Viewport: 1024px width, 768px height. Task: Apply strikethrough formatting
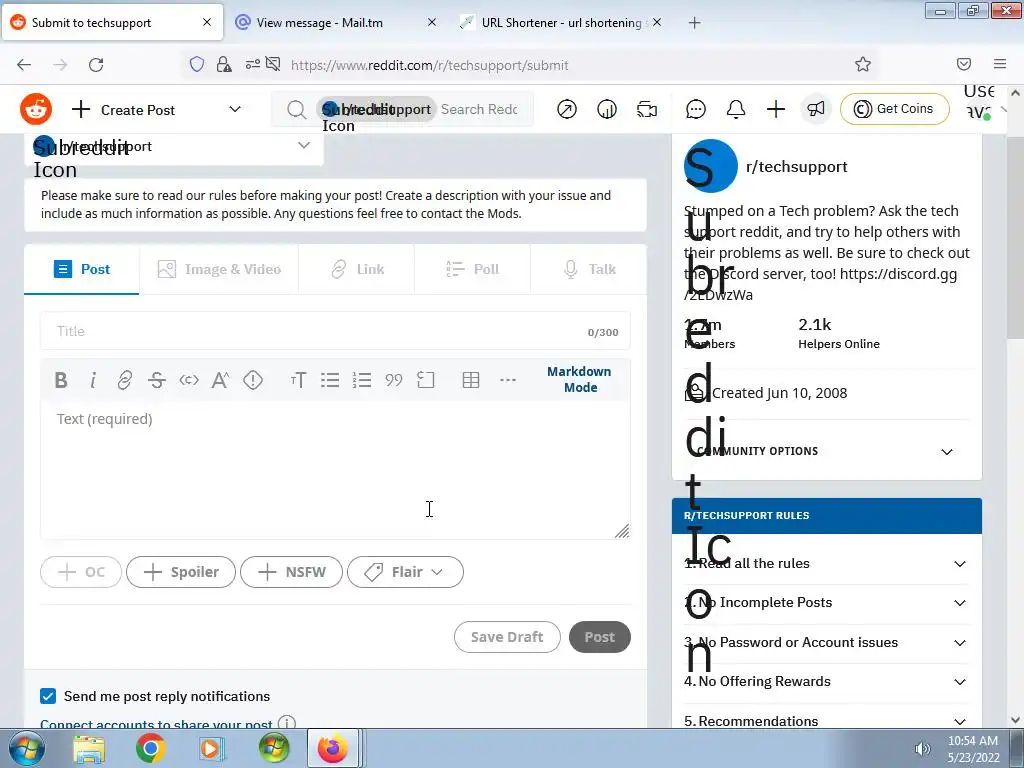(157, 380)
